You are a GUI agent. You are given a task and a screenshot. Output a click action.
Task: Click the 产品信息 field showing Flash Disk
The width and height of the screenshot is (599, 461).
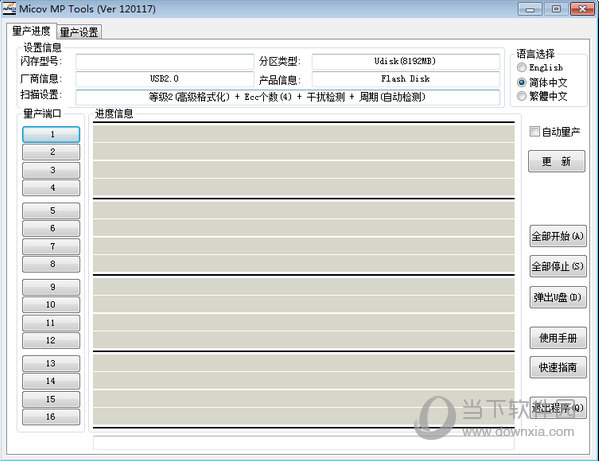pos(406,79)
